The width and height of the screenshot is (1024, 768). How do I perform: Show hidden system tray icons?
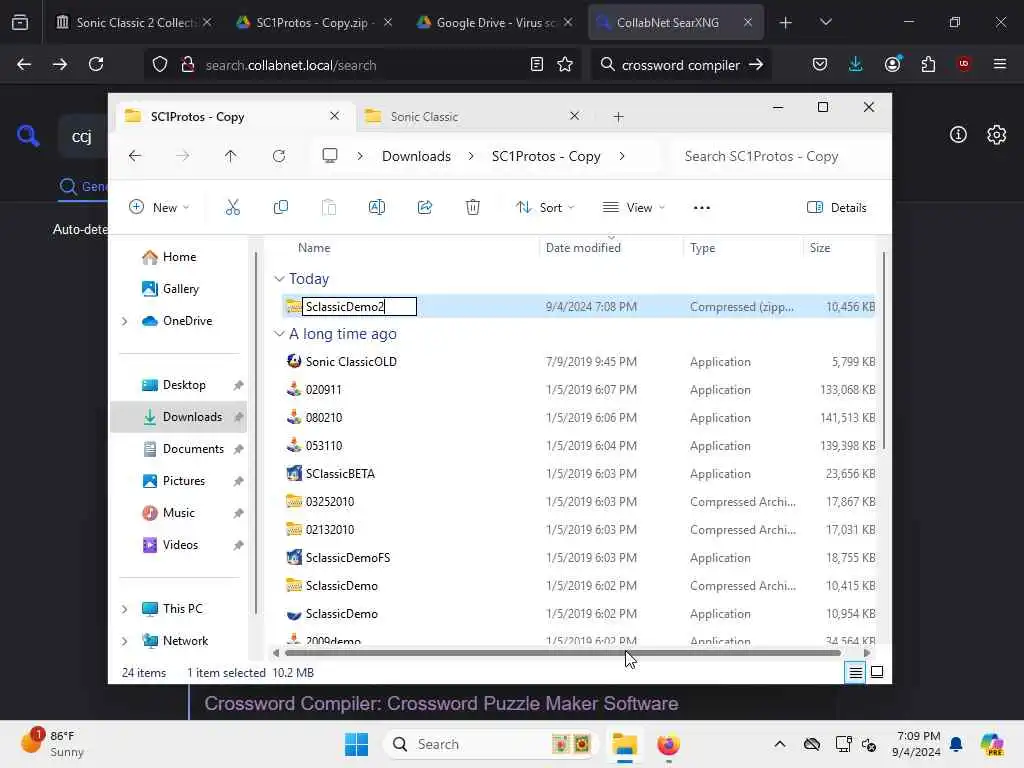pyautogui.click(x=780, y=744)
